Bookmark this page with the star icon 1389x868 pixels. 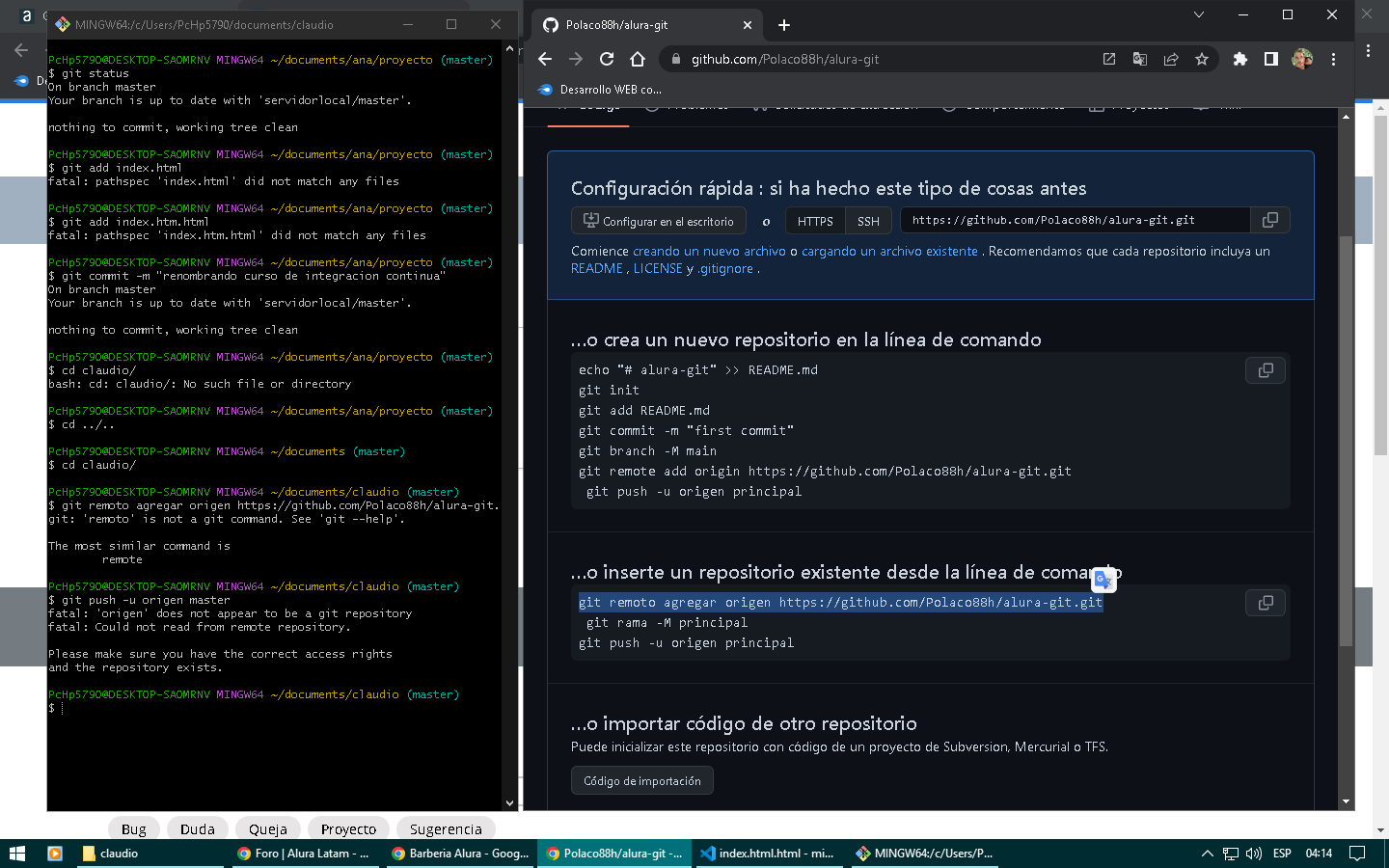tap(1202, 59)
